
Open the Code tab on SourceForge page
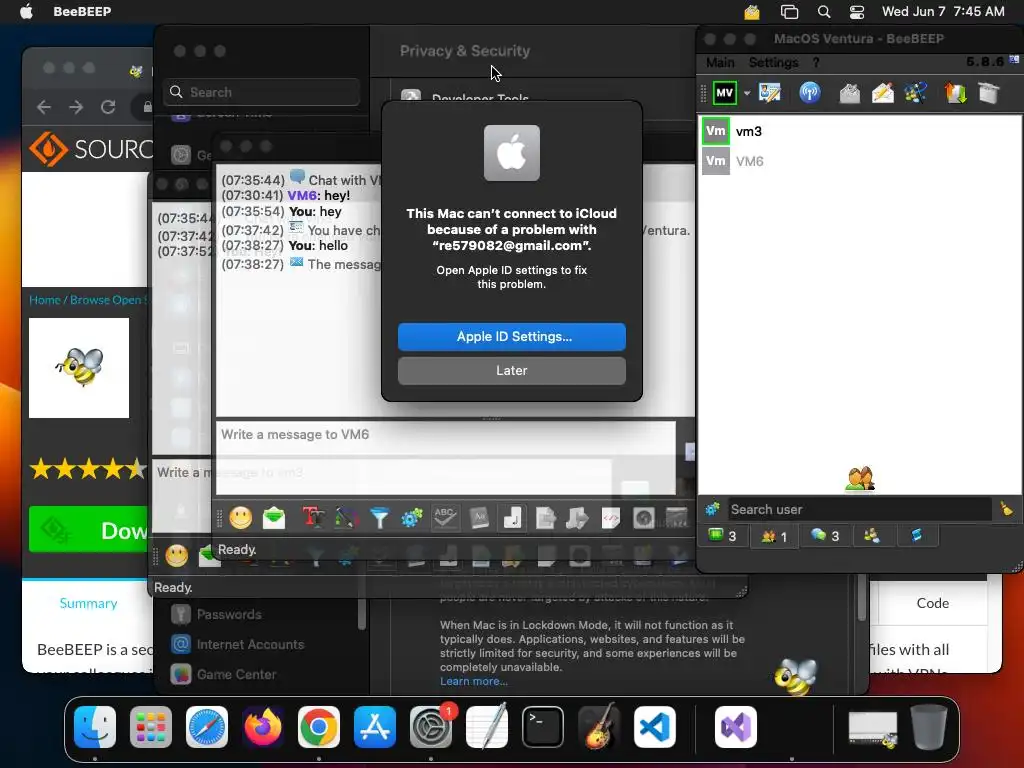[x=933, y=603]
